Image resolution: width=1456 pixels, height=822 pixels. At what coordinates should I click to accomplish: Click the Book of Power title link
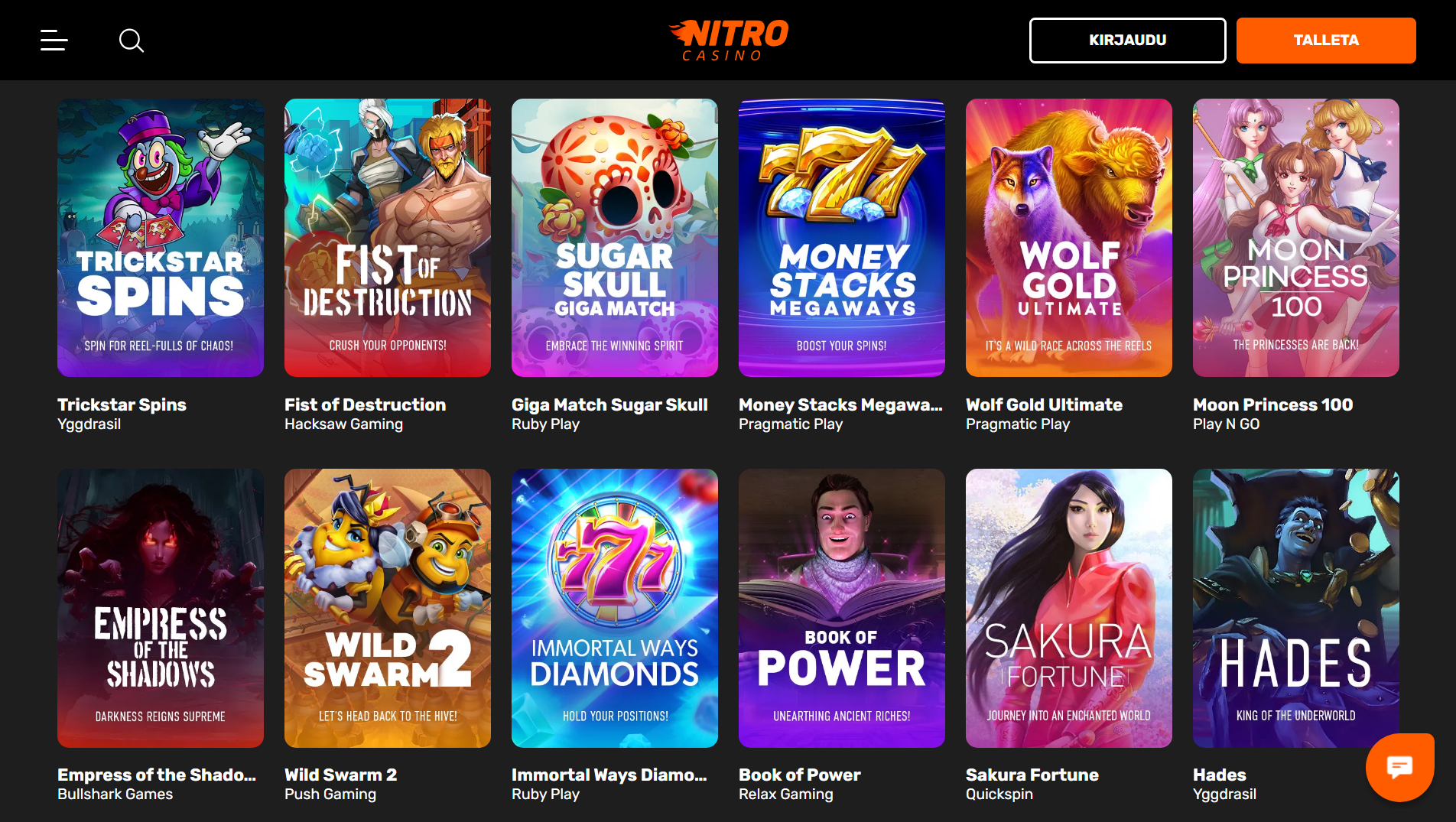point(800,775)
